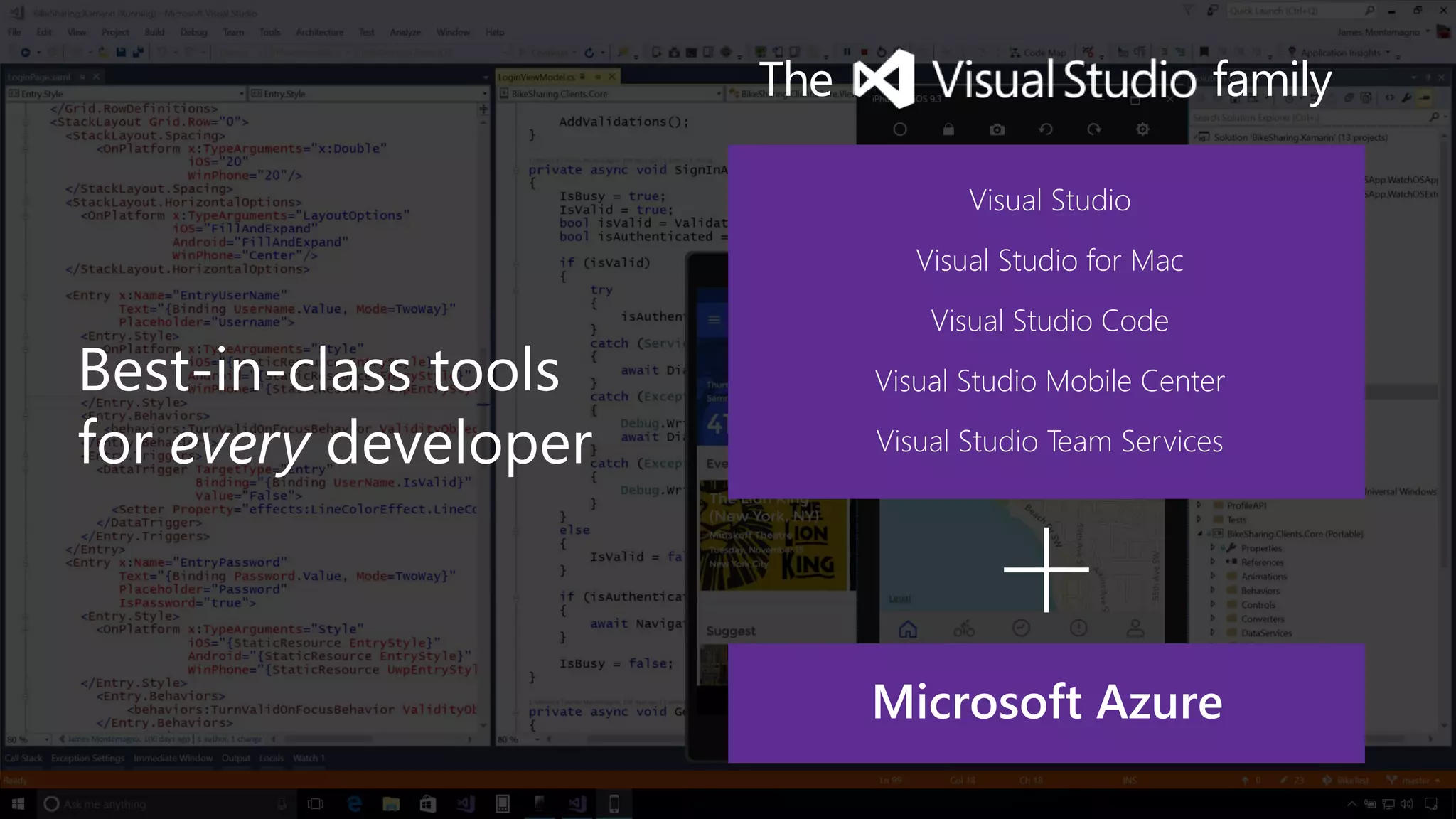Viewport: 1456px width, 819px height.
Task: Click the master branch in the status bar
Action: pos(1414,781)
